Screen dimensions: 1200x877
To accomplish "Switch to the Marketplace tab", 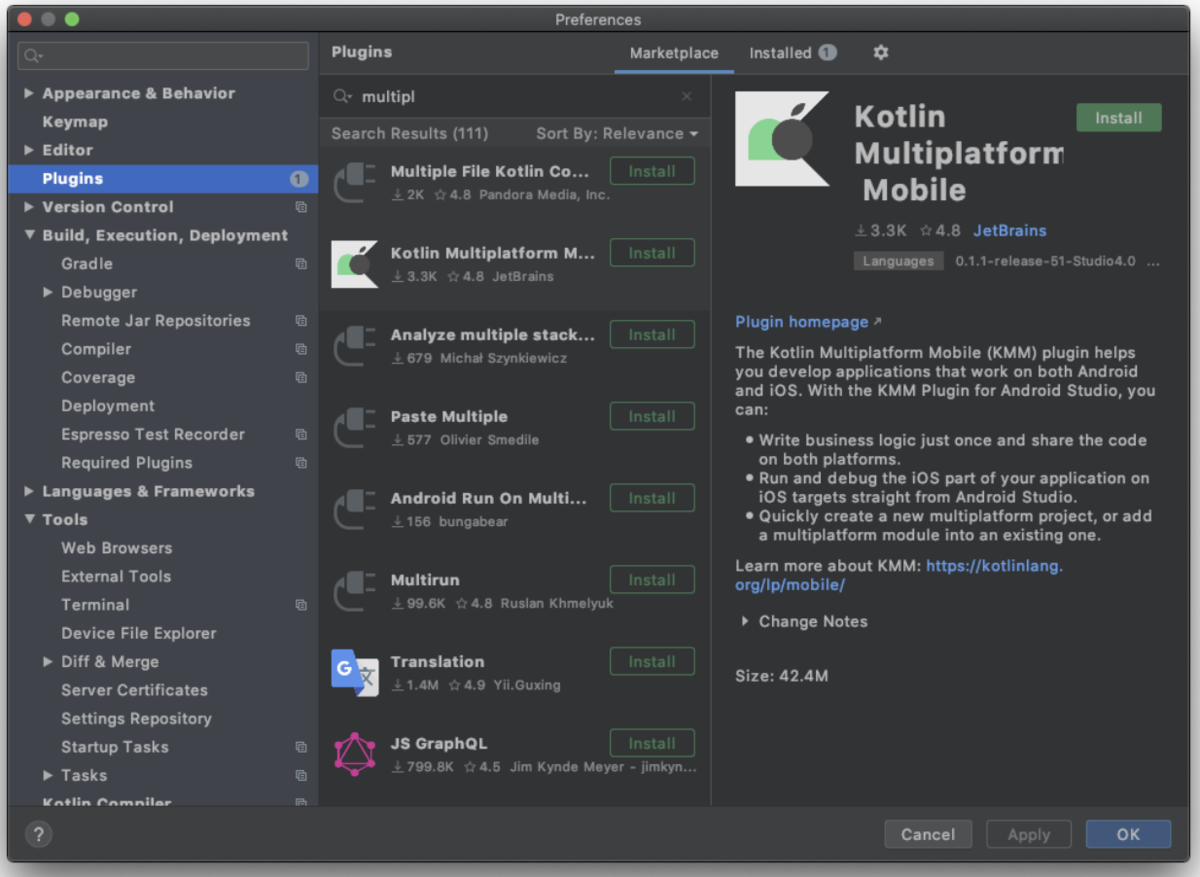I will 674,53.
